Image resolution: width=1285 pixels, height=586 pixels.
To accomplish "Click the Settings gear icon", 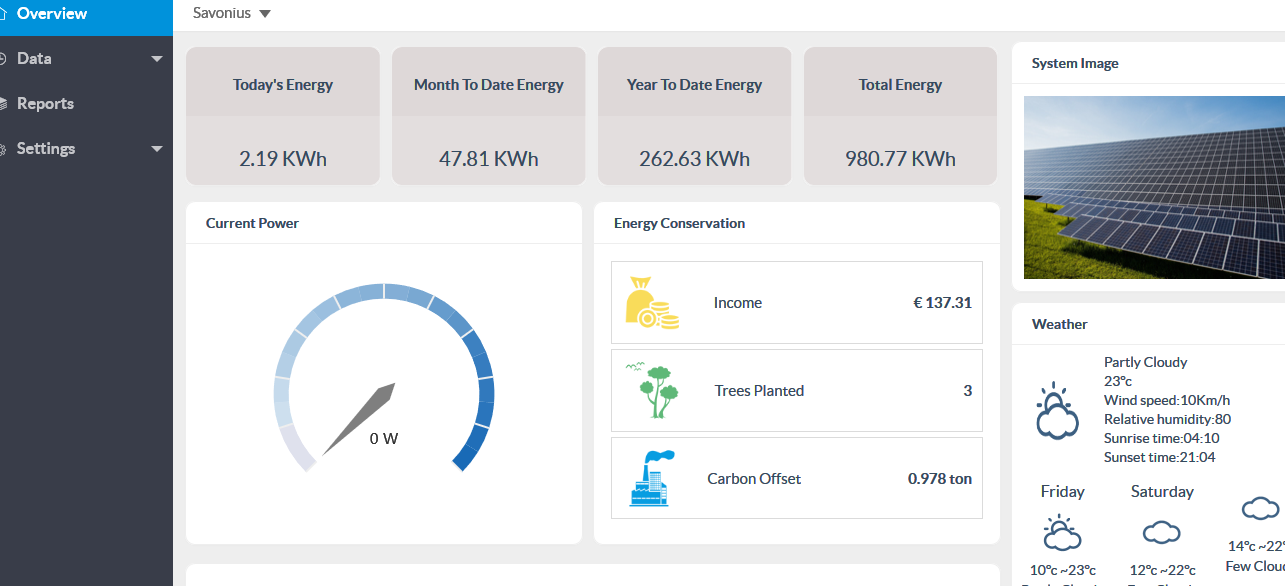I will (x=3, y=149).
